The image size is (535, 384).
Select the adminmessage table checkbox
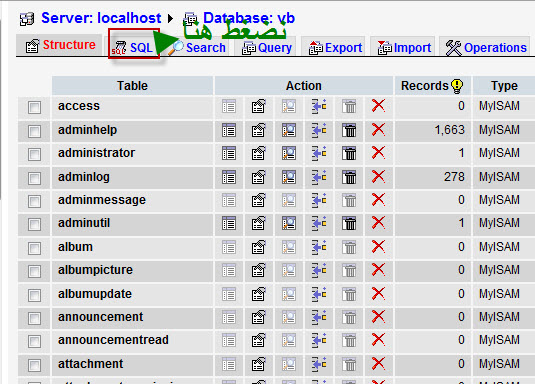tap(34, 201)
